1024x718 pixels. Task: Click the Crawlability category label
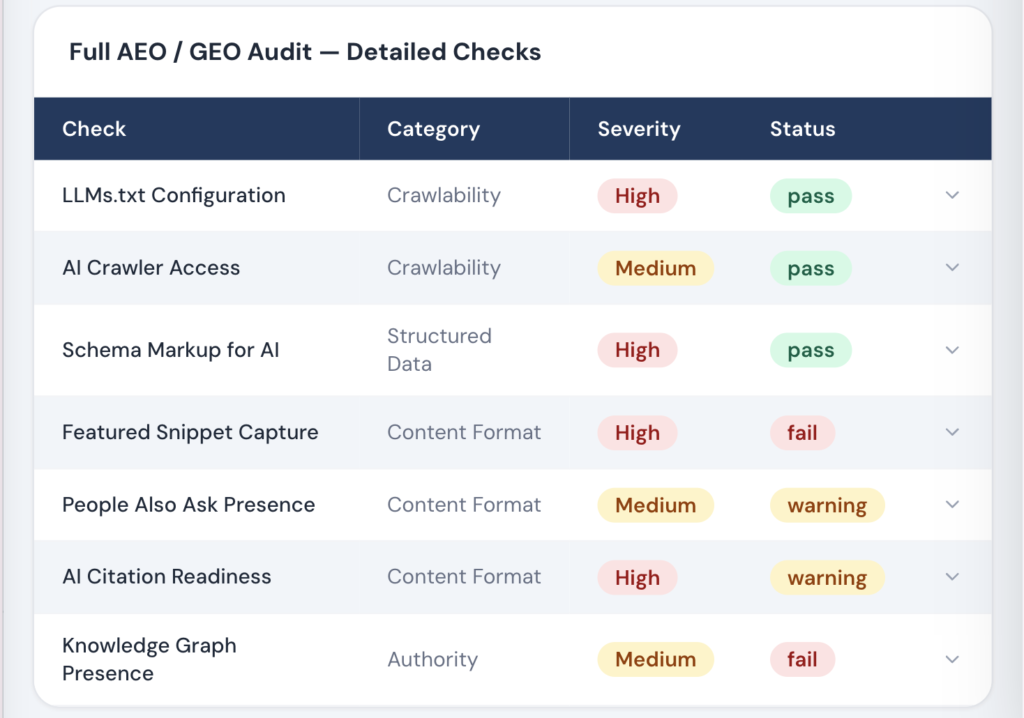pyautogui.click(x=443, y=196)
